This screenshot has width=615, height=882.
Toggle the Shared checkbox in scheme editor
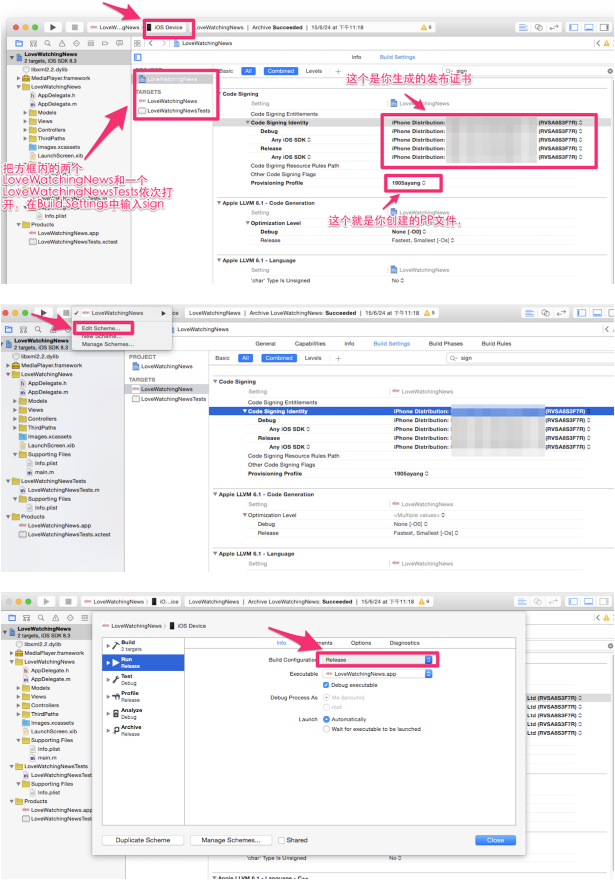pos(281,840)
